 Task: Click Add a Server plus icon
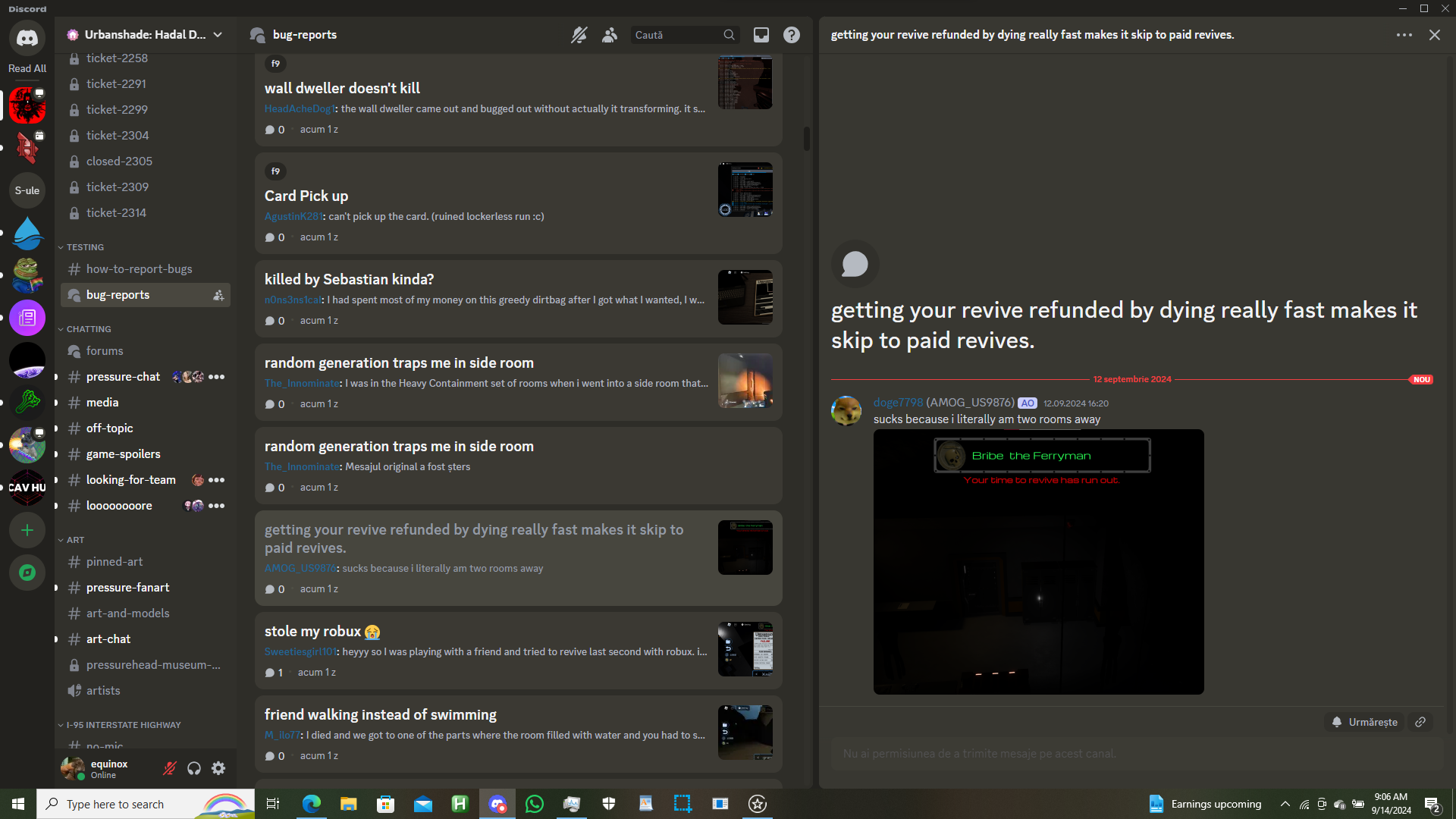click(x=27, y=530)
